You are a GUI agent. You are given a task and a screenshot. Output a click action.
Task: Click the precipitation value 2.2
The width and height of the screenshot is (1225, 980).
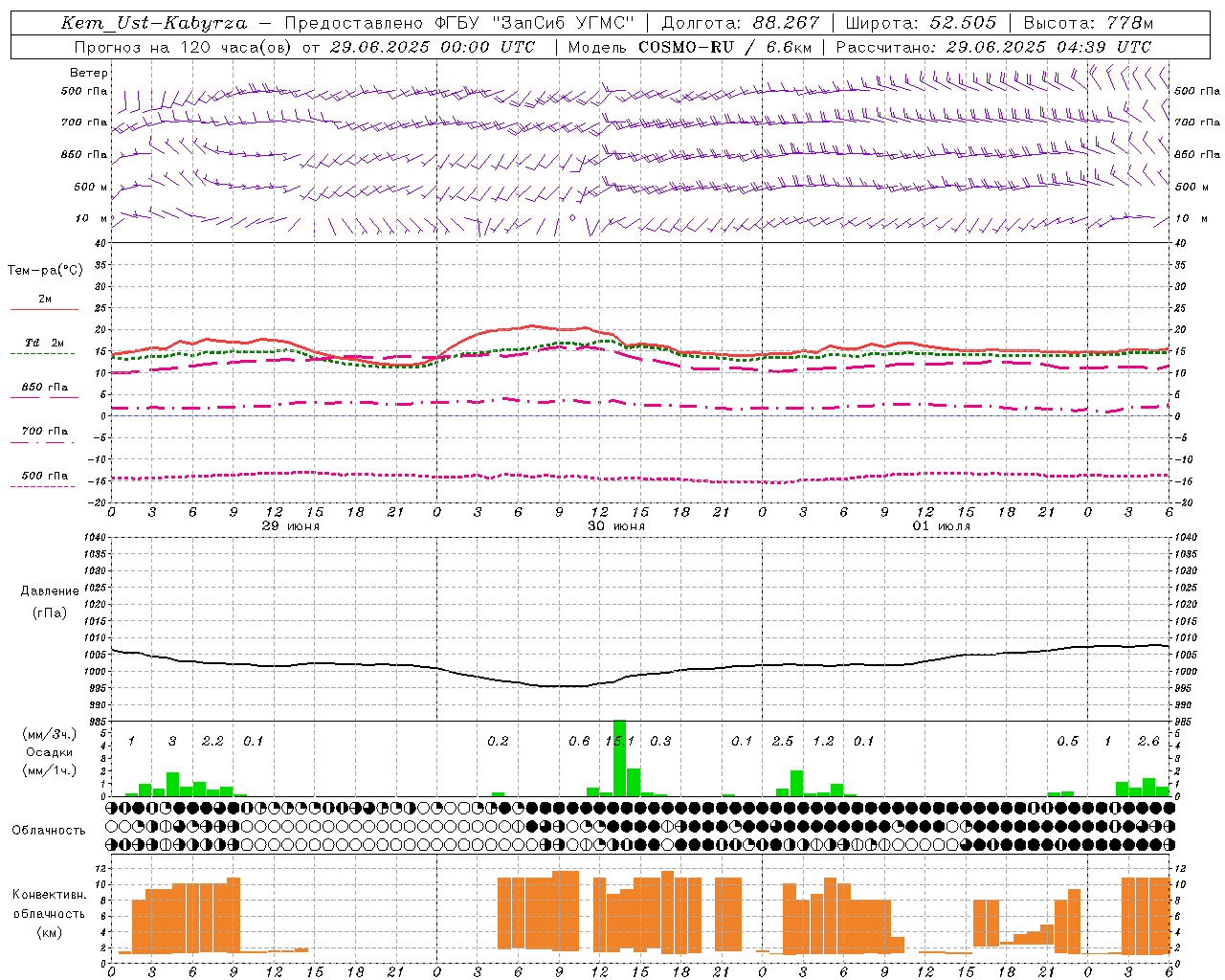[x=212, y=741]
